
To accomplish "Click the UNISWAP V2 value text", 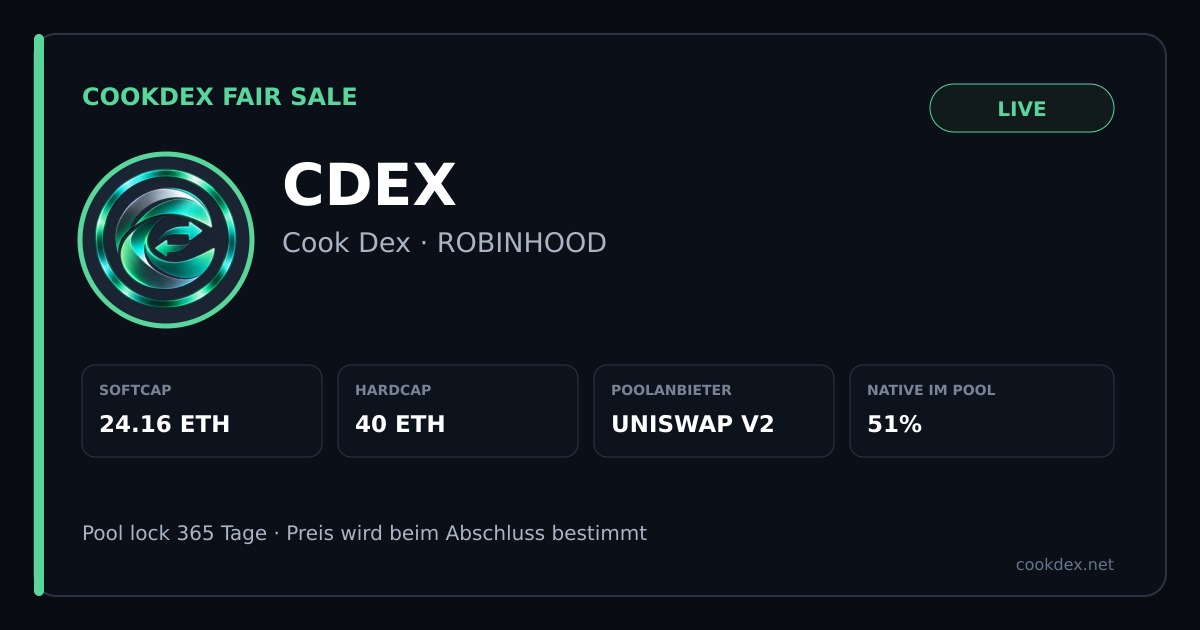I will pos(692,424).
